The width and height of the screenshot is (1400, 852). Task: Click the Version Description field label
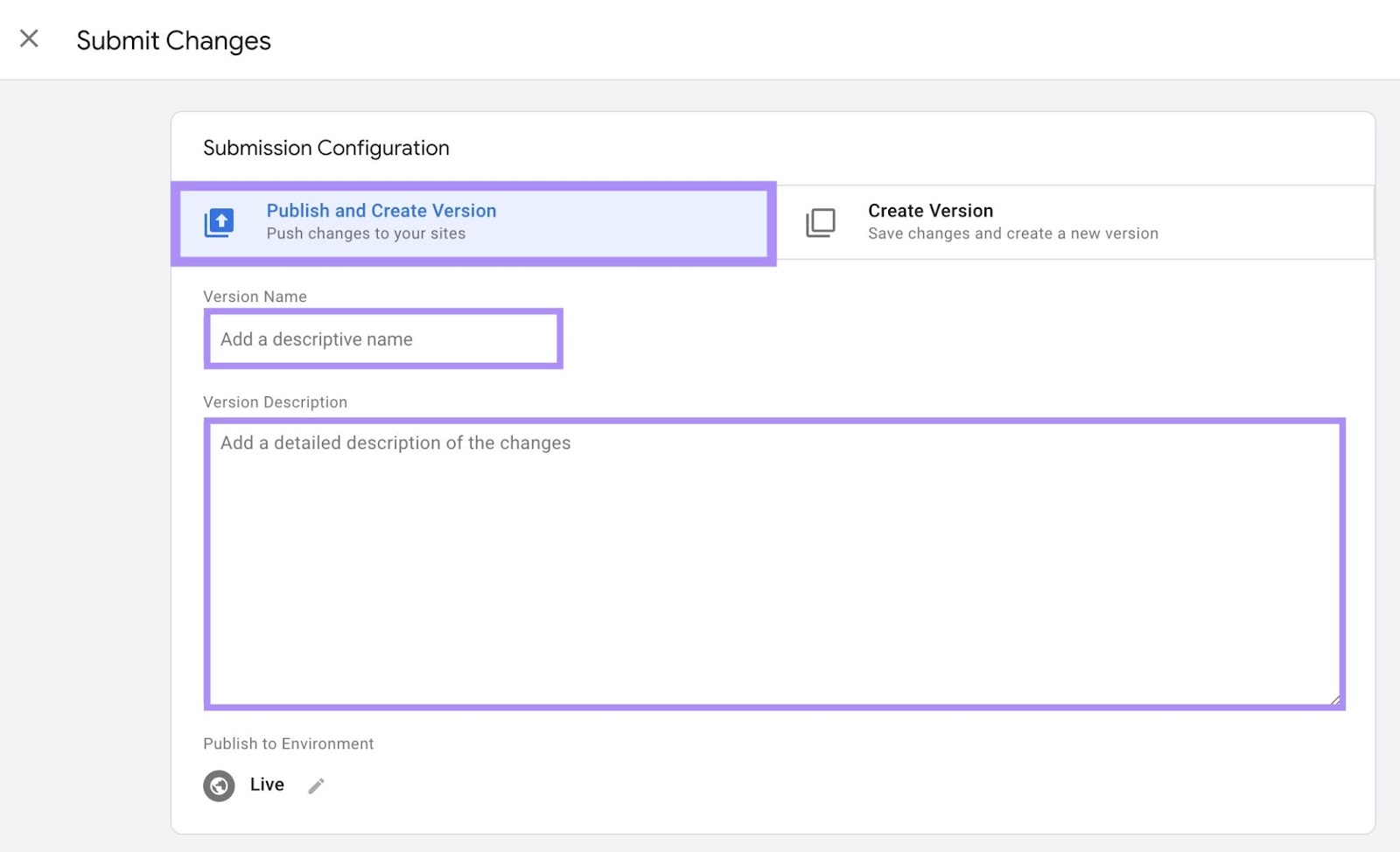(x=275, y=402)
